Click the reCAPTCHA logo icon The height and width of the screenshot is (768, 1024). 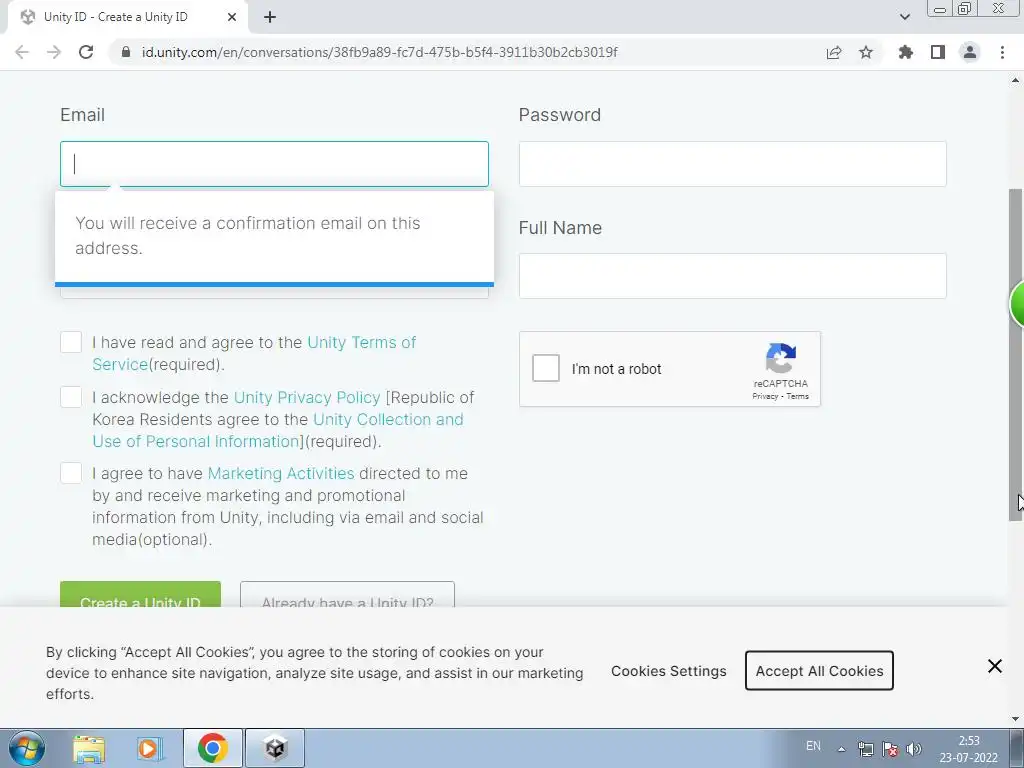click(780, 358)
